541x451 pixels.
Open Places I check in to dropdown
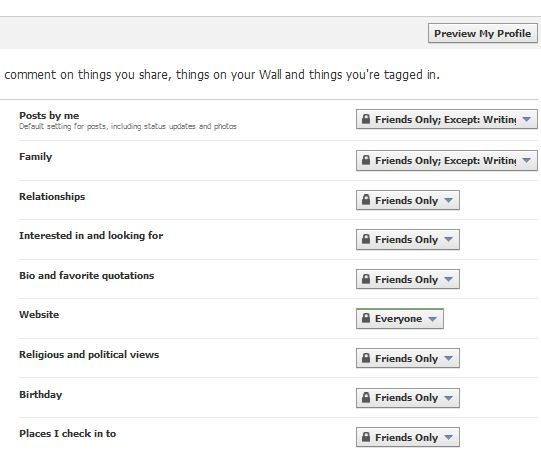[x=408, y=437]
